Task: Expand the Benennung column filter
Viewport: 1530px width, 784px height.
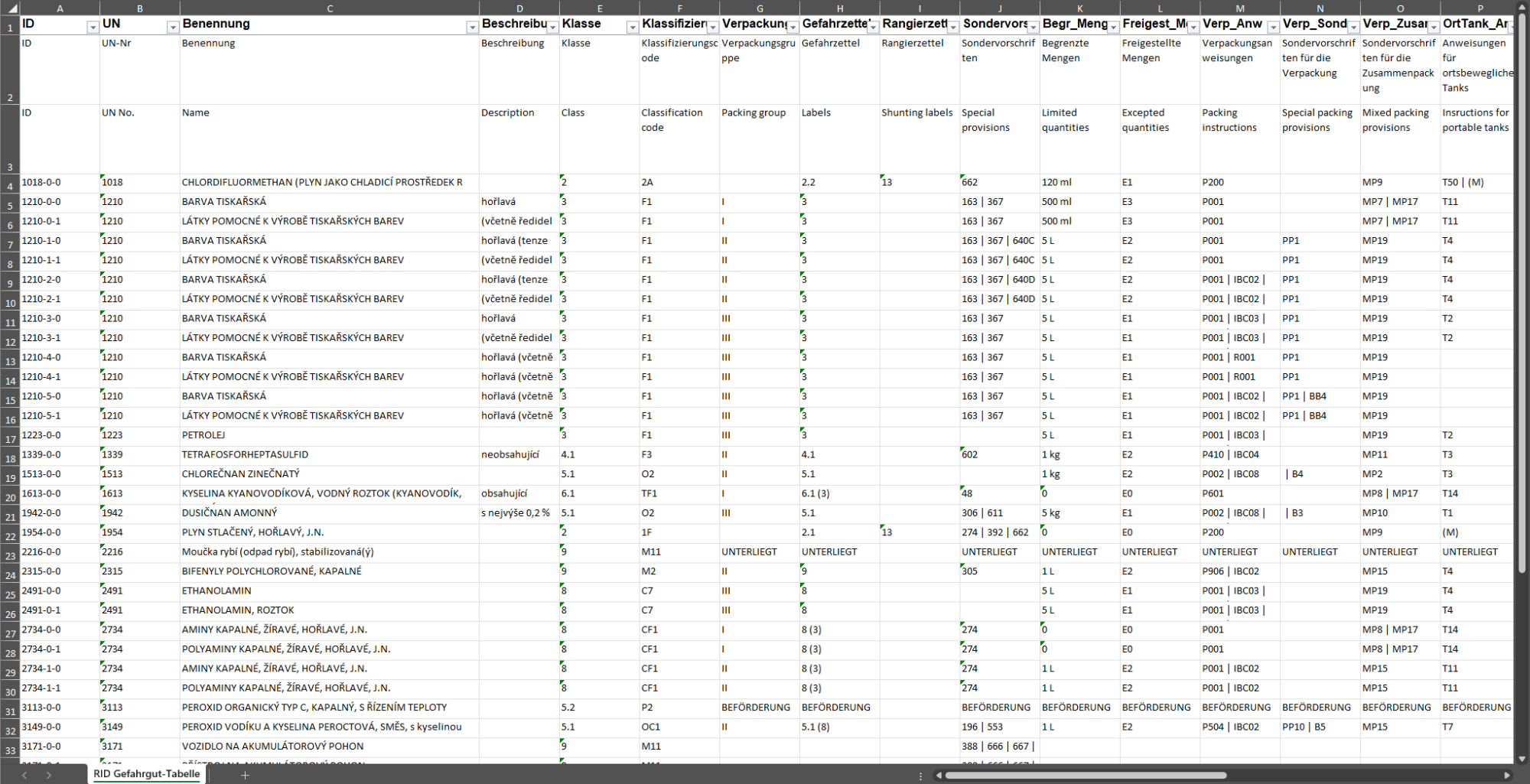Action: pos(472,28)
